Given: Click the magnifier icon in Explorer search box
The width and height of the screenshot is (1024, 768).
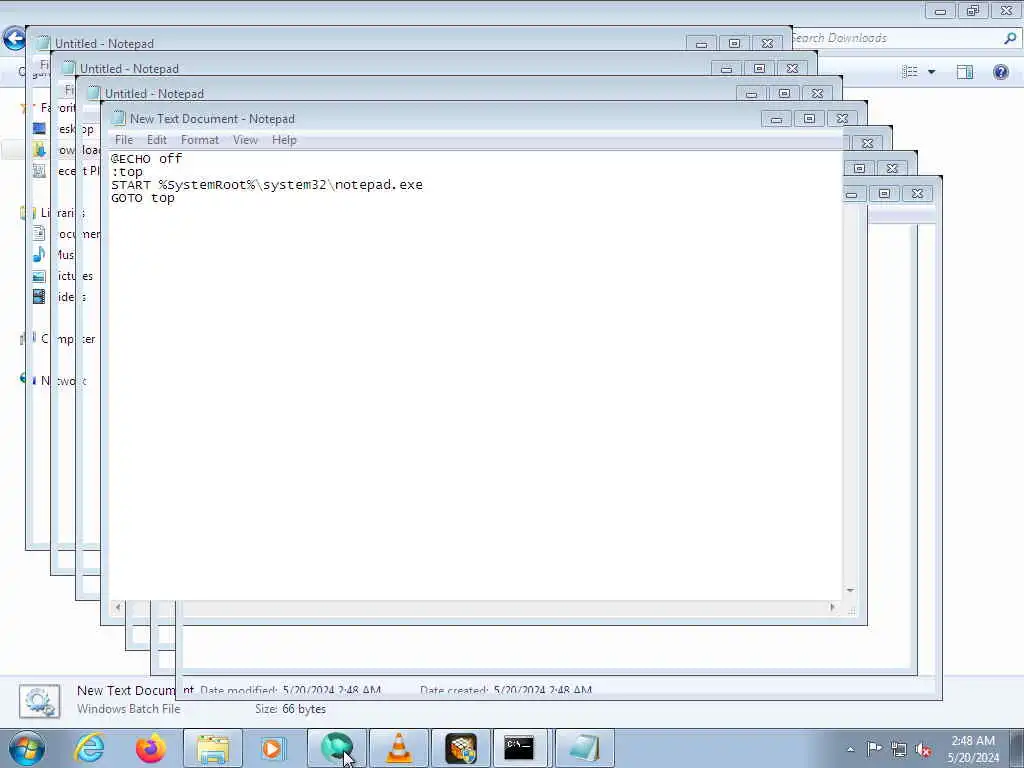Looking at the screenshot, I should click(x=1010, y=39).
